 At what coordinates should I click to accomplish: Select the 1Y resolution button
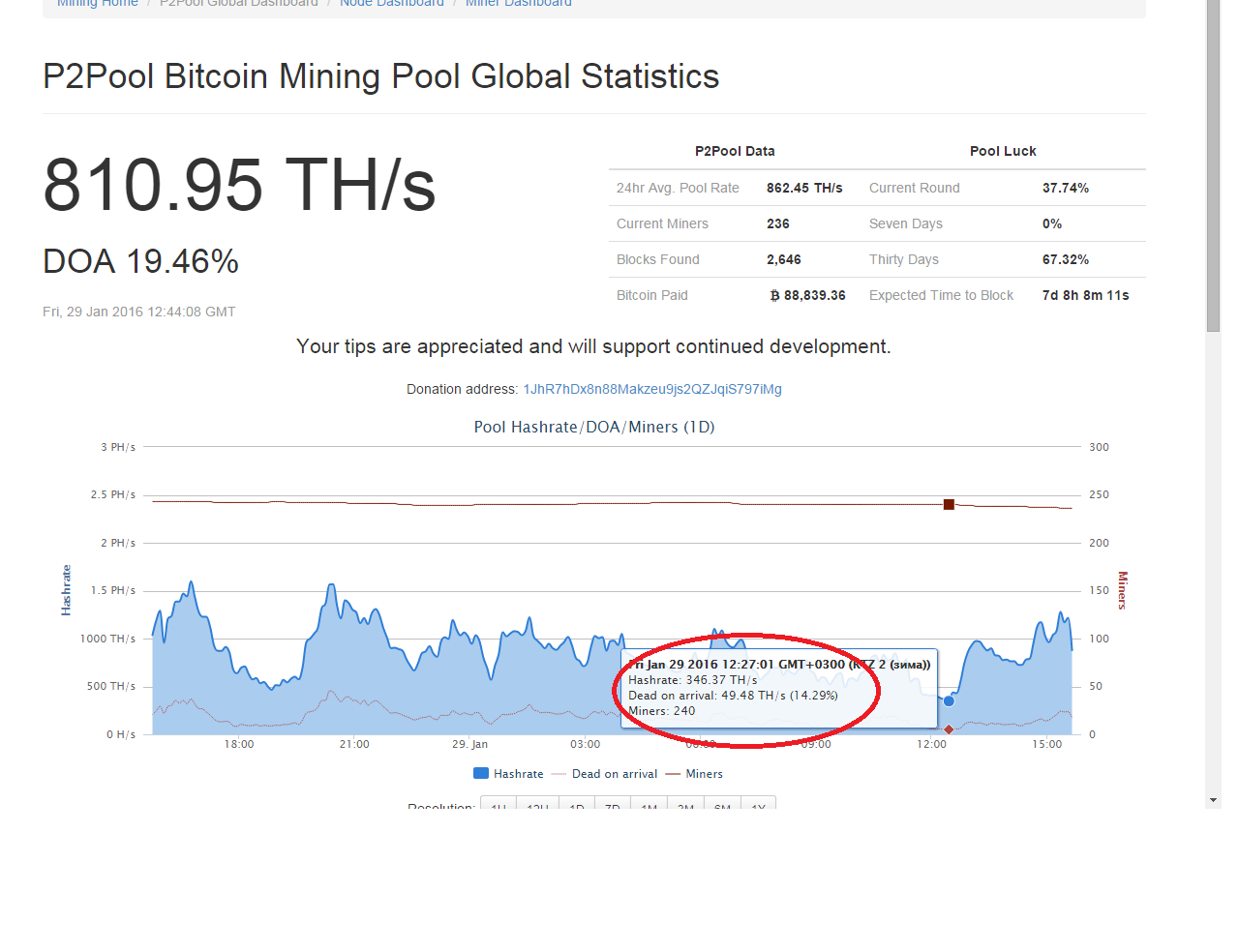pos(759,805)
